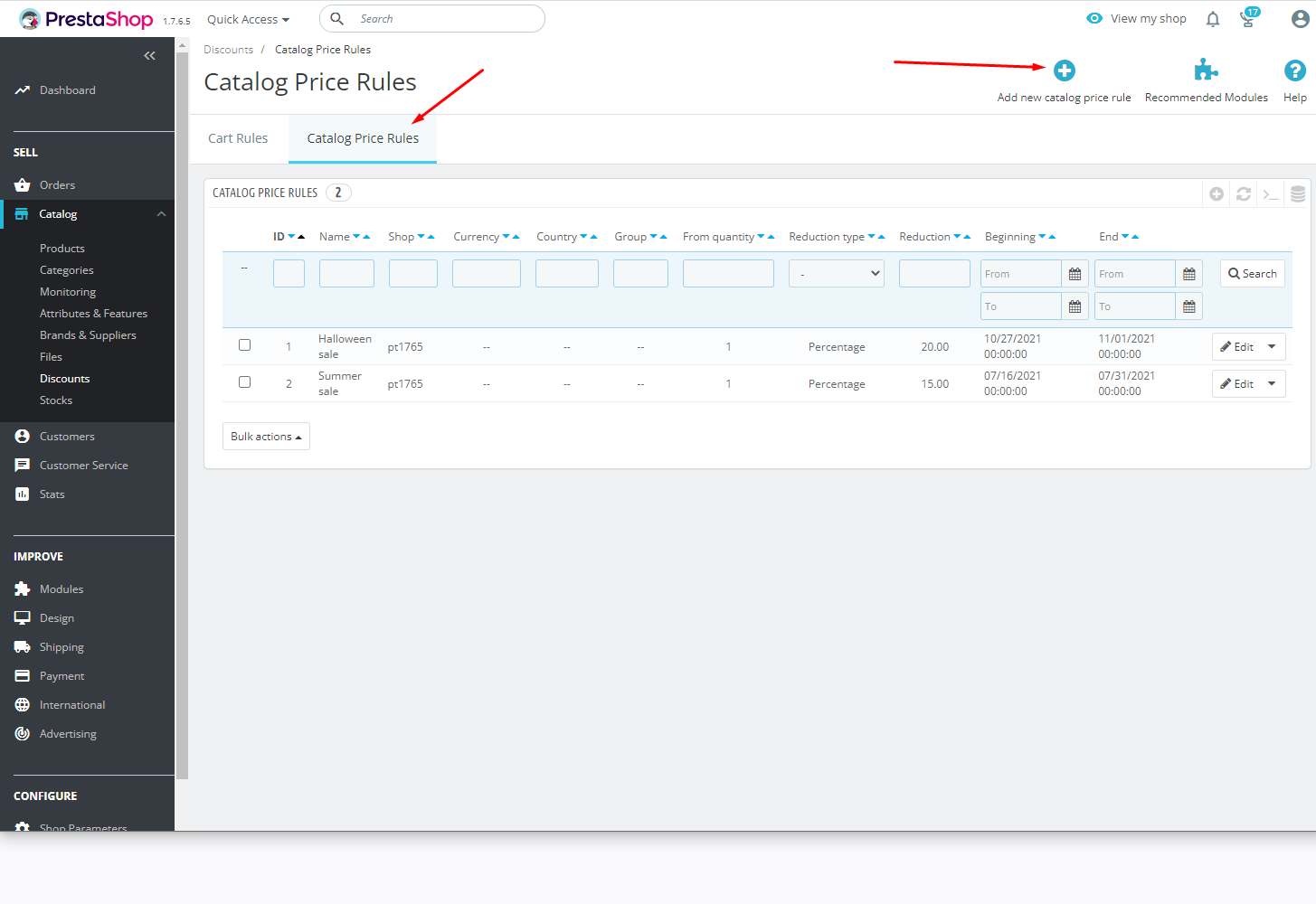Open the user profile avatar
Image resolution: width=1316 pixels, height=904 pixels.
tap(1300, 19)
